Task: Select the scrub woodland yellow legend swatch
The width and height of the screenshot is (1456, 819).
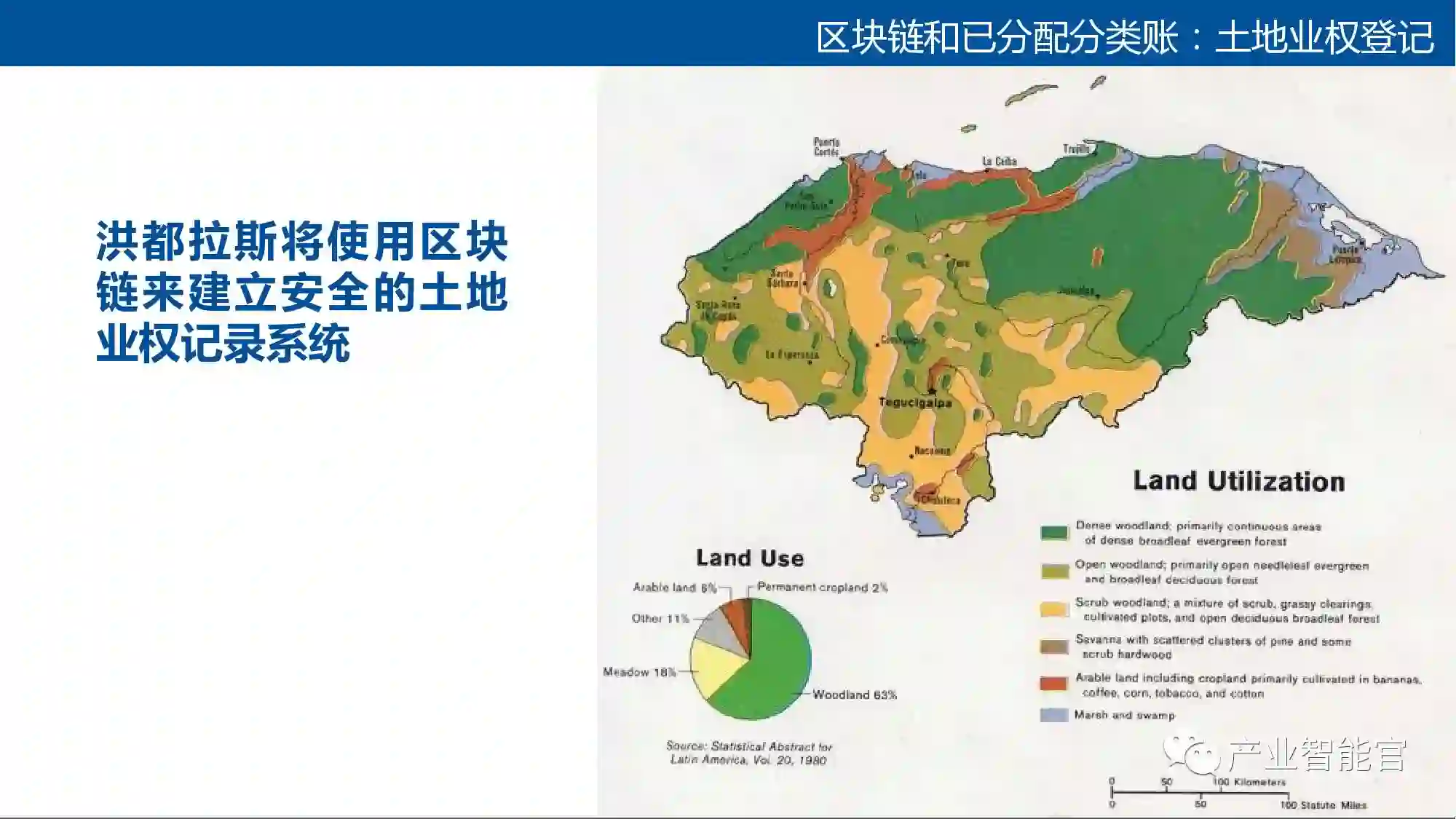Action: click(1054, 609)
